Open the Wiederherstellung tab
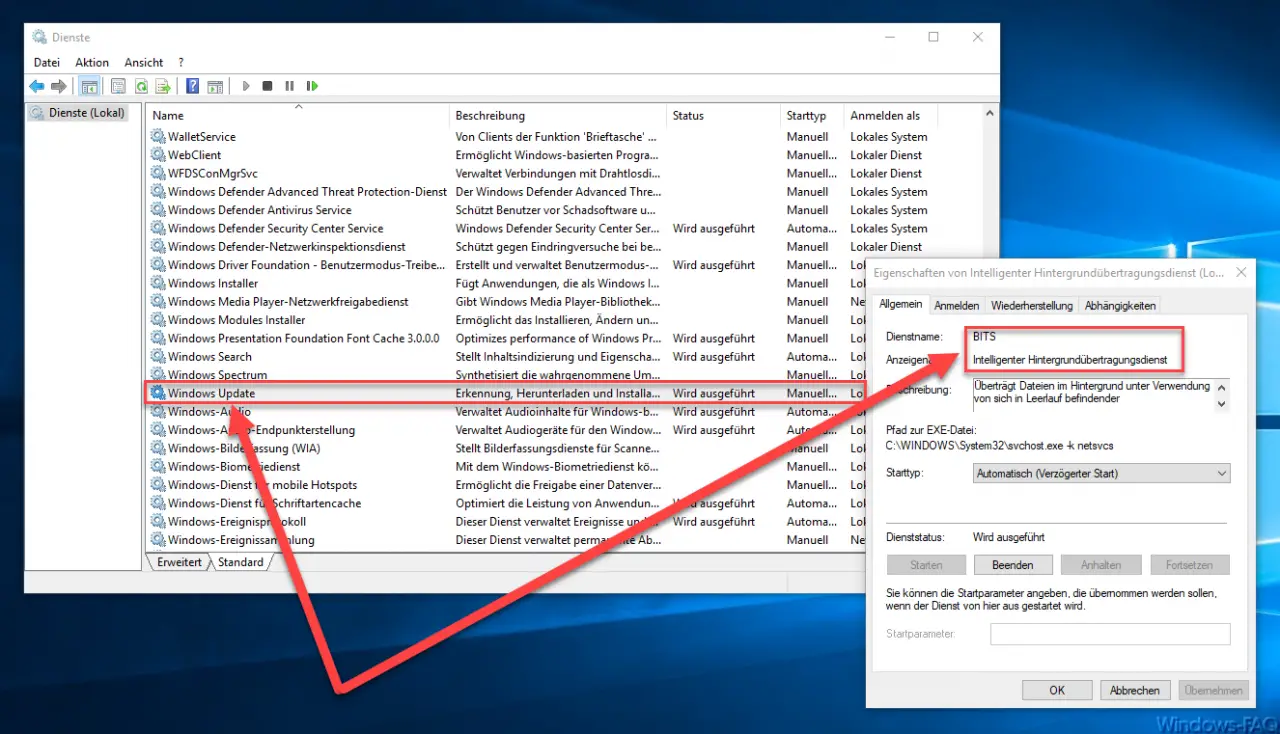 [1032, 305]
